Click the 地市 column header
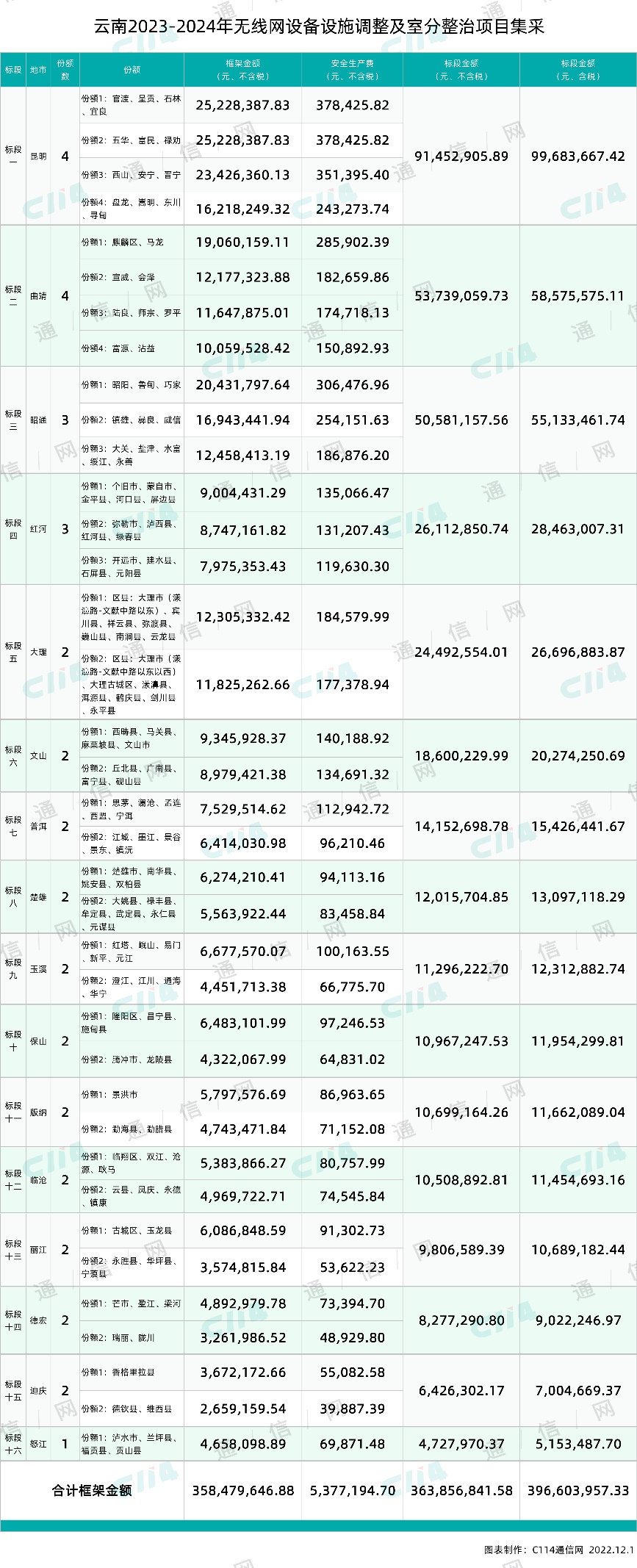Viewport: 637px width, 1568px height. [x=38, y=70]
